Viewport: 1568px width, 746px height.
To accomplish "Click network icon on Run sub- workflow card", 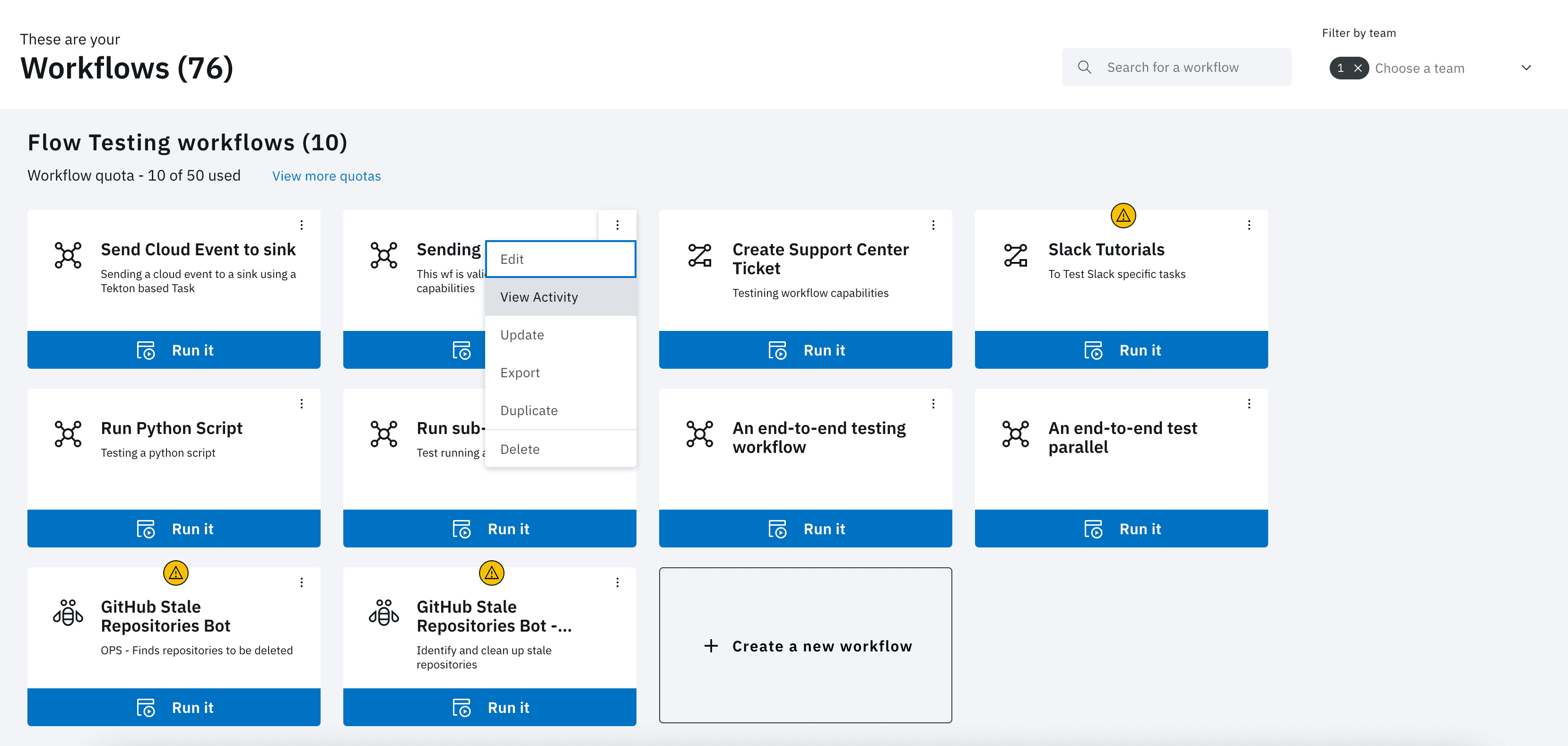I will click(x=383, y=434).
